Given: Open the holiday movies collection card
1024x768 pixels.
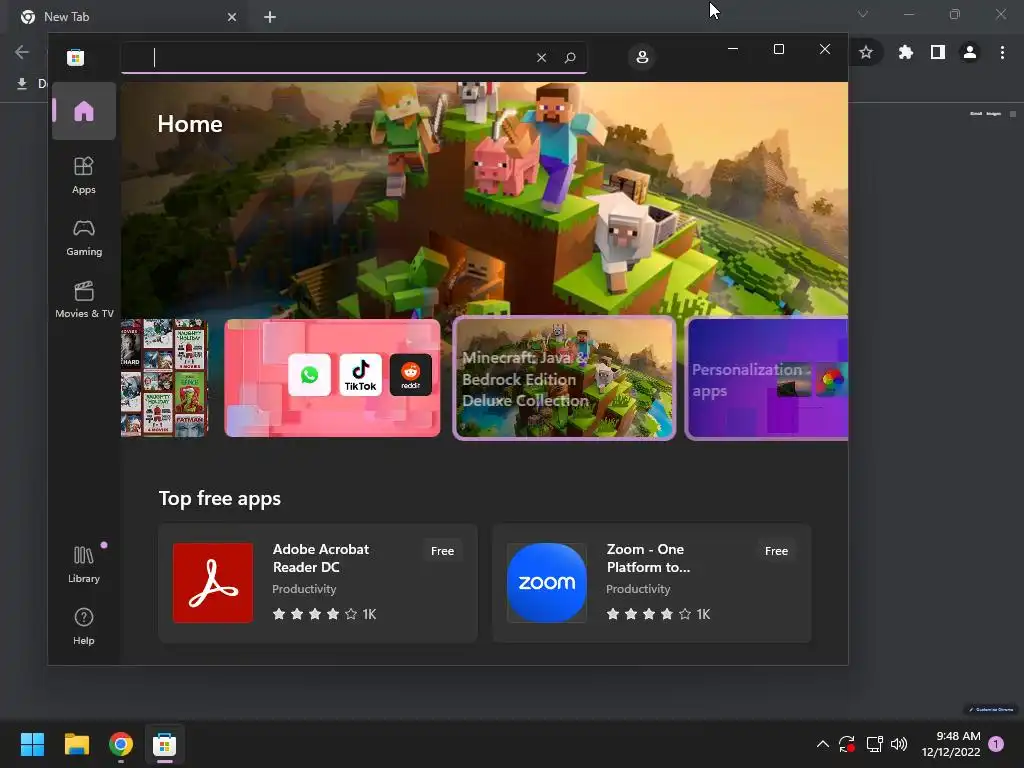Looking at the screenshot, I should [x=164, y=377].
